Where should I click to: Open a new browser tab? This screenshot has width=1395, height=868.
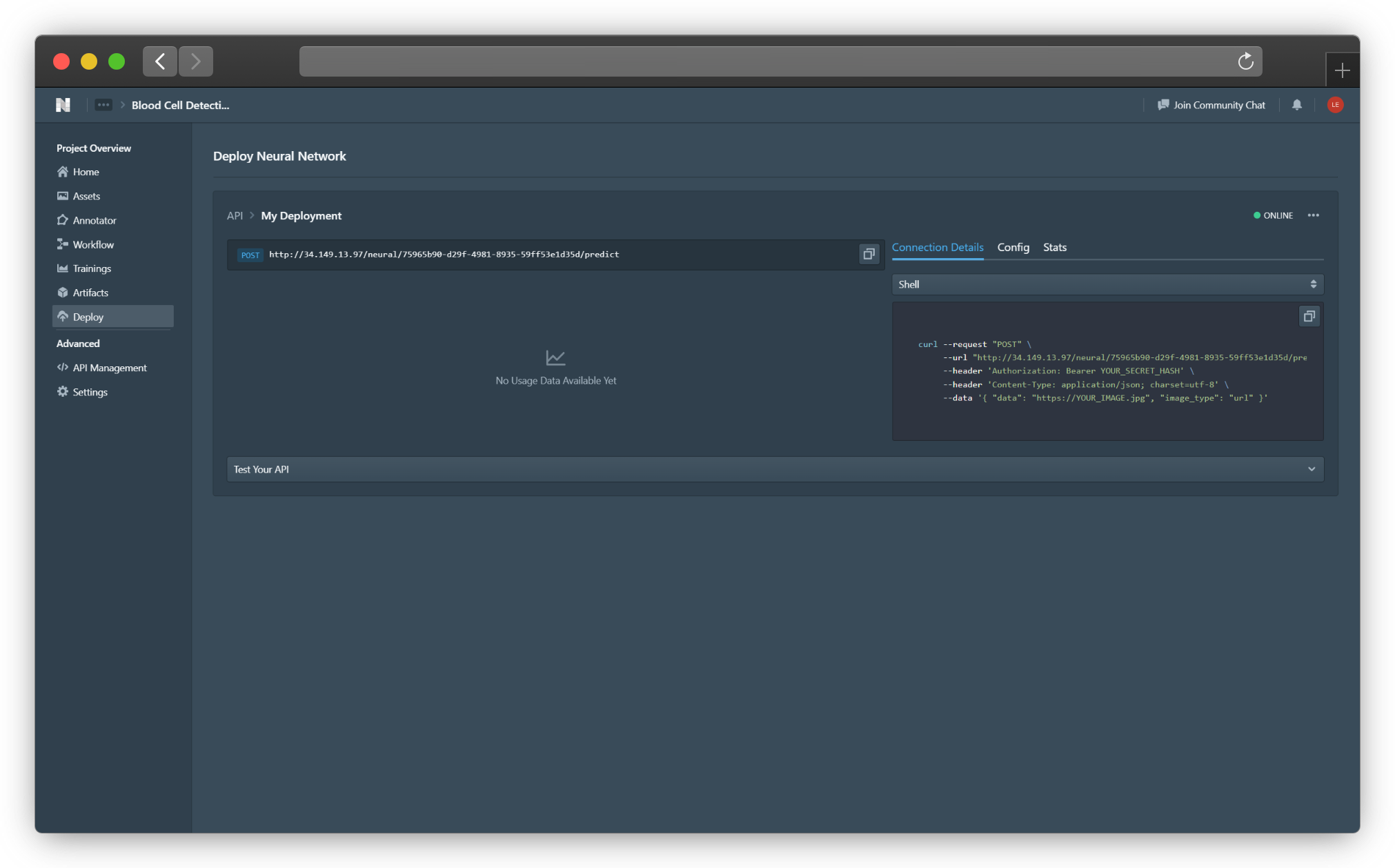[1342, 70]
